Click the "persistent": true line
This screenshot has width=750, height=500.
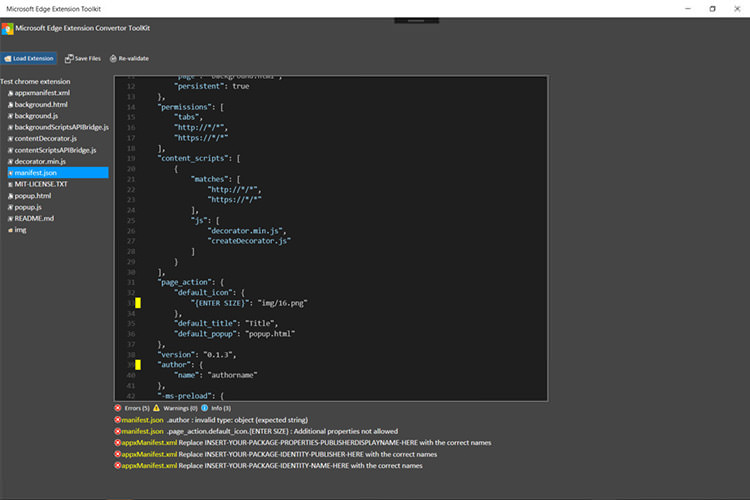point(212,86)
